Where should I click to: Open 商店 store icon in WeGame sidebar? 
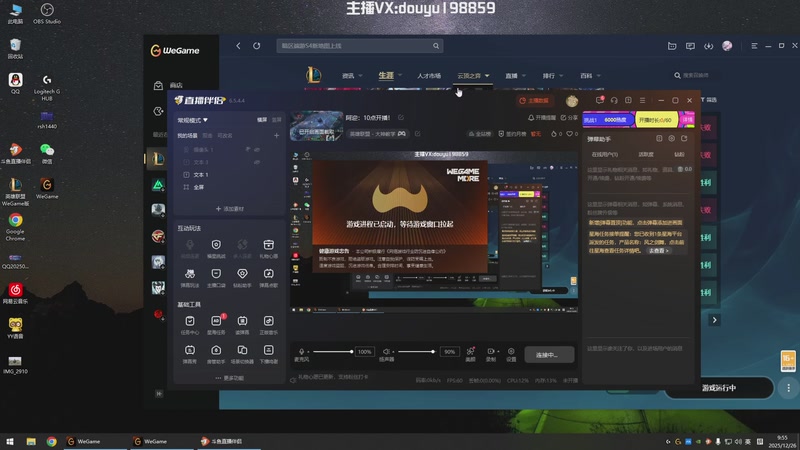(x=158, y=86)
